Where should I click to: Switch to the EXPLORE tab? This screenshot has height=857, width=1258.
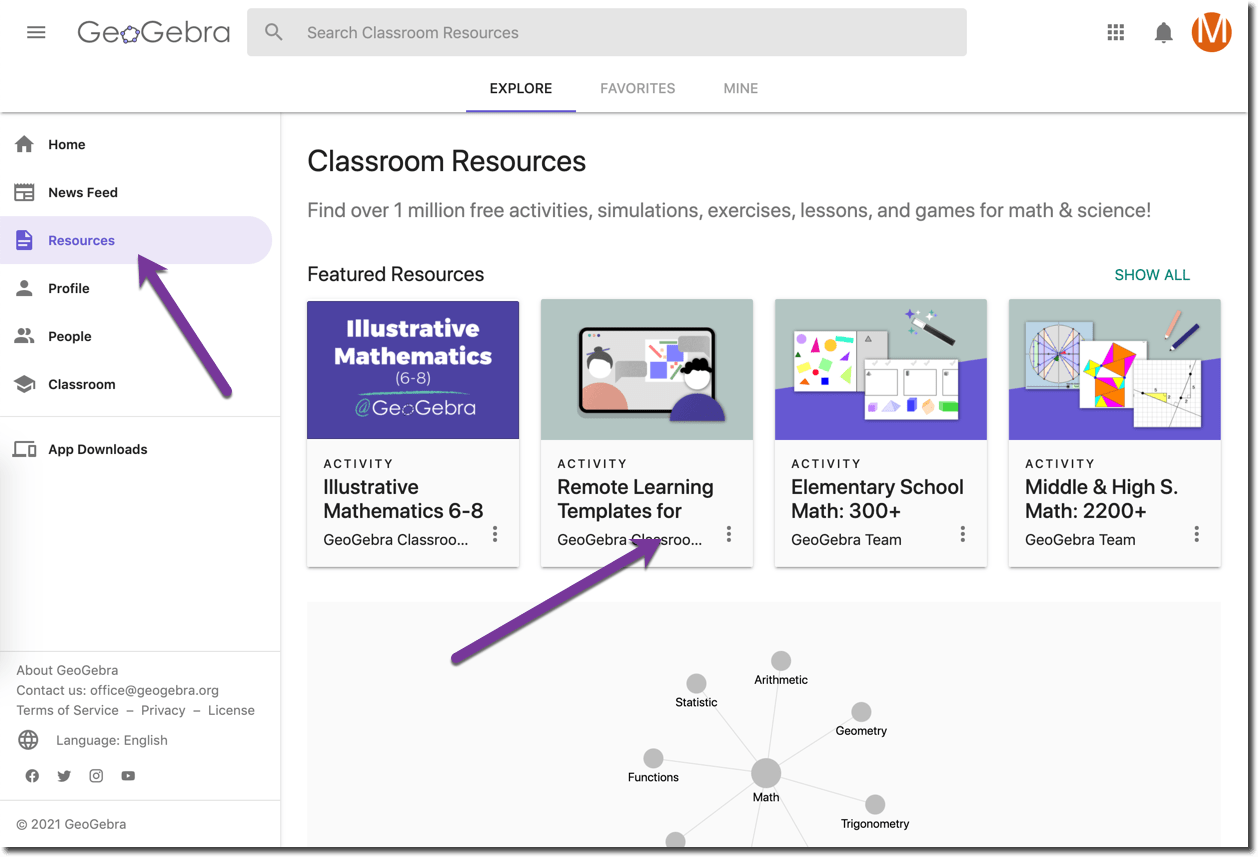coord(521,89)
